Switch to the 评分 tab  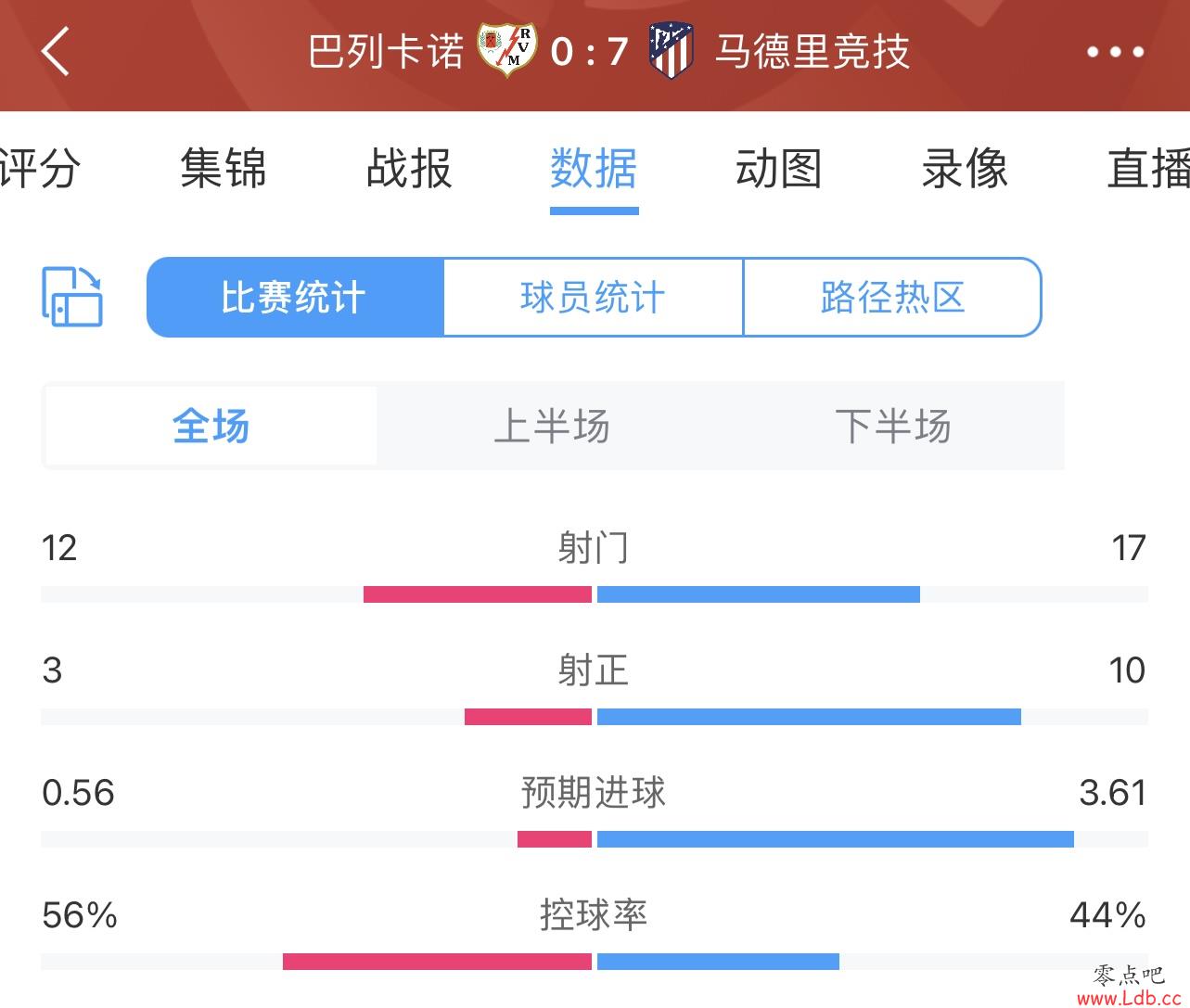pyautogui.click(x=39, y=169)
